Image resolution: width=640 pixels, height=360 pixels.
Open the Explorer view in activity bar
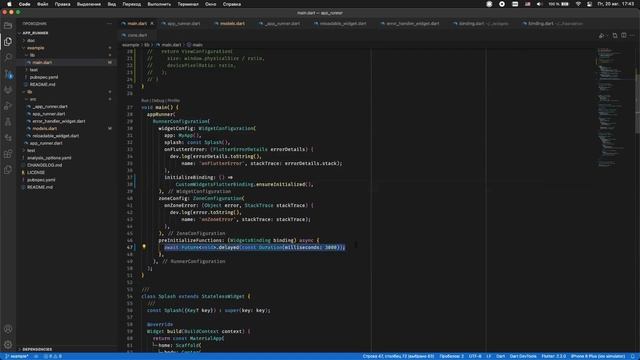click(x=8, y=41)
